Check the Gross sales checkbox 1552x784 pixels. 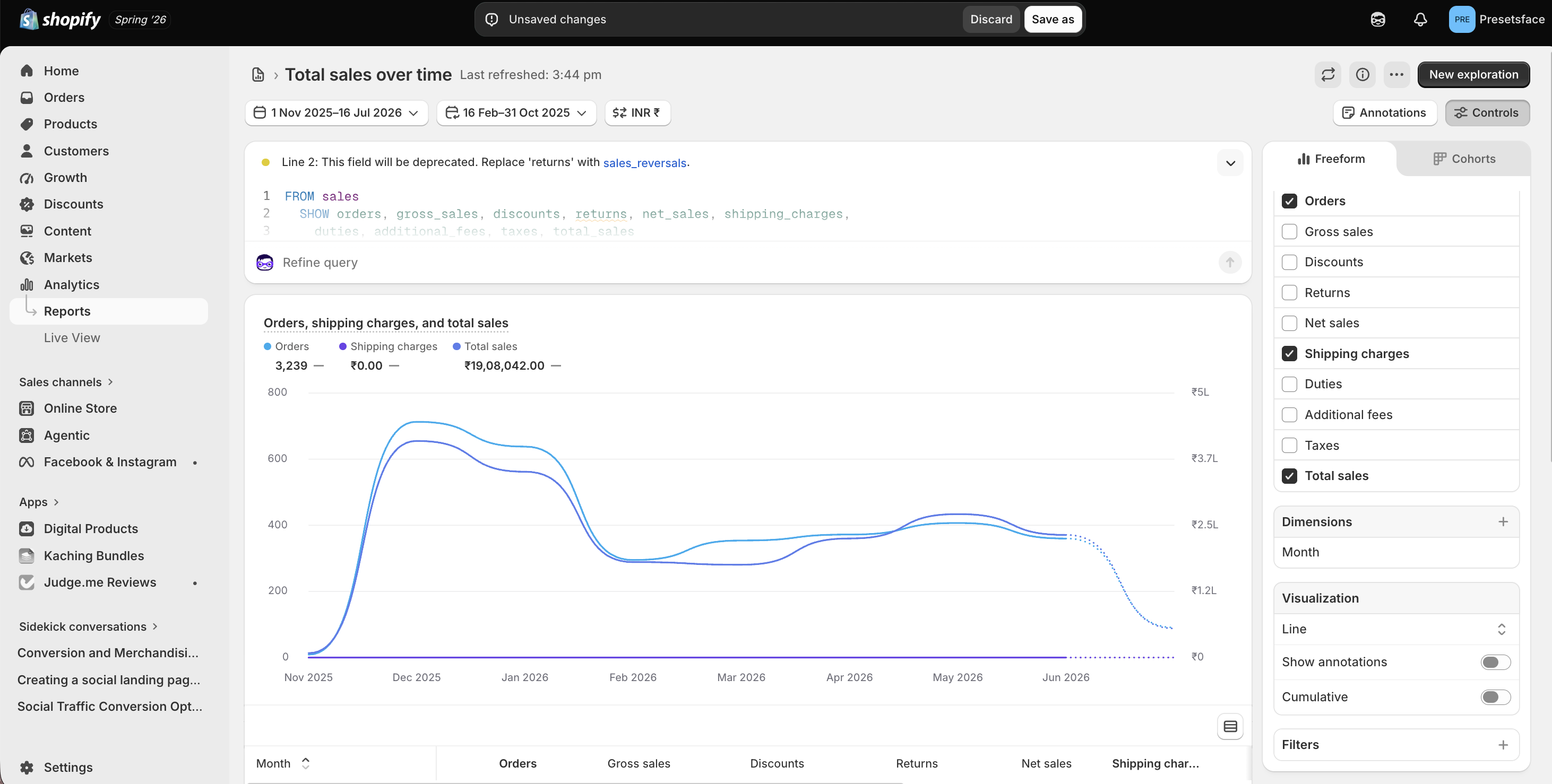tap(1289, 232)
